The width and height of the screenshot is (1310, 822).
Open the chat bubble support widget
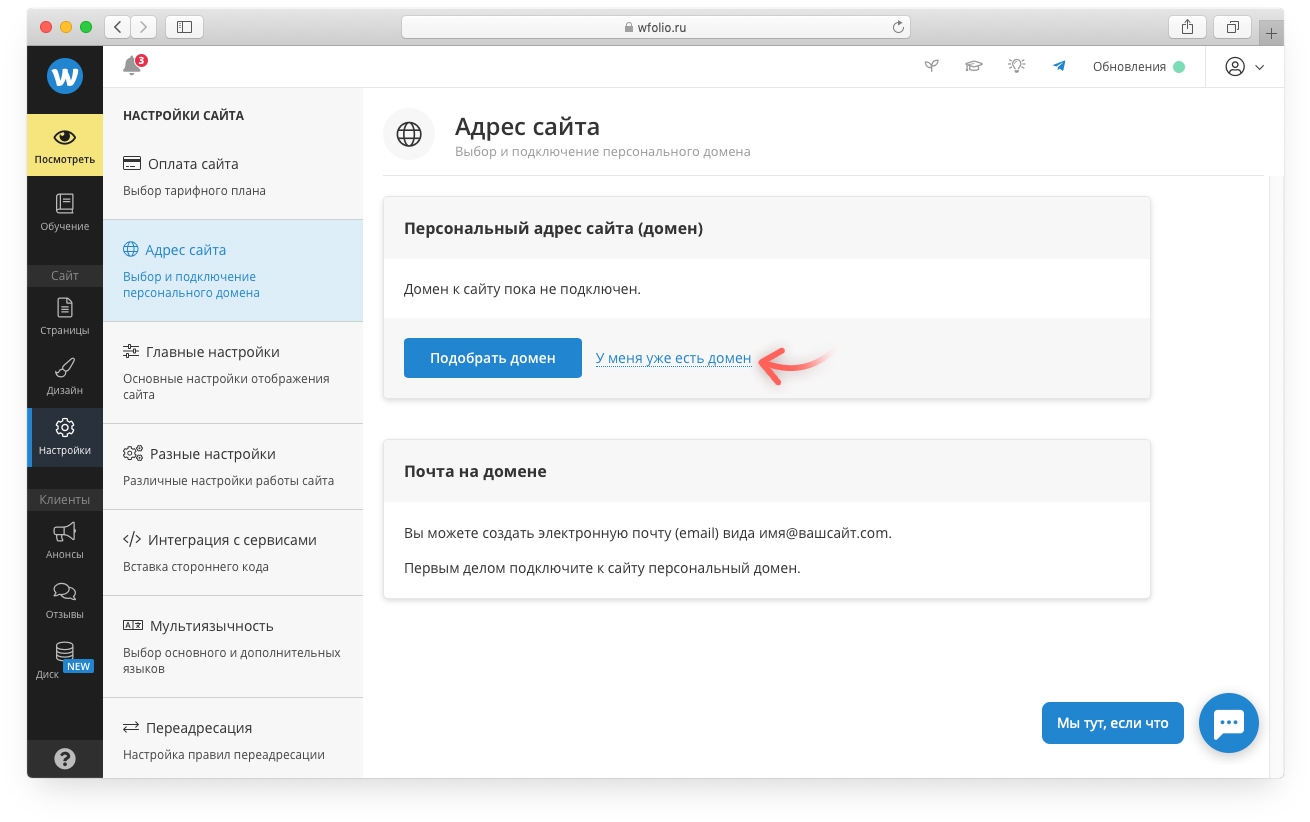pyautogui.click(x=1228, y=722)
